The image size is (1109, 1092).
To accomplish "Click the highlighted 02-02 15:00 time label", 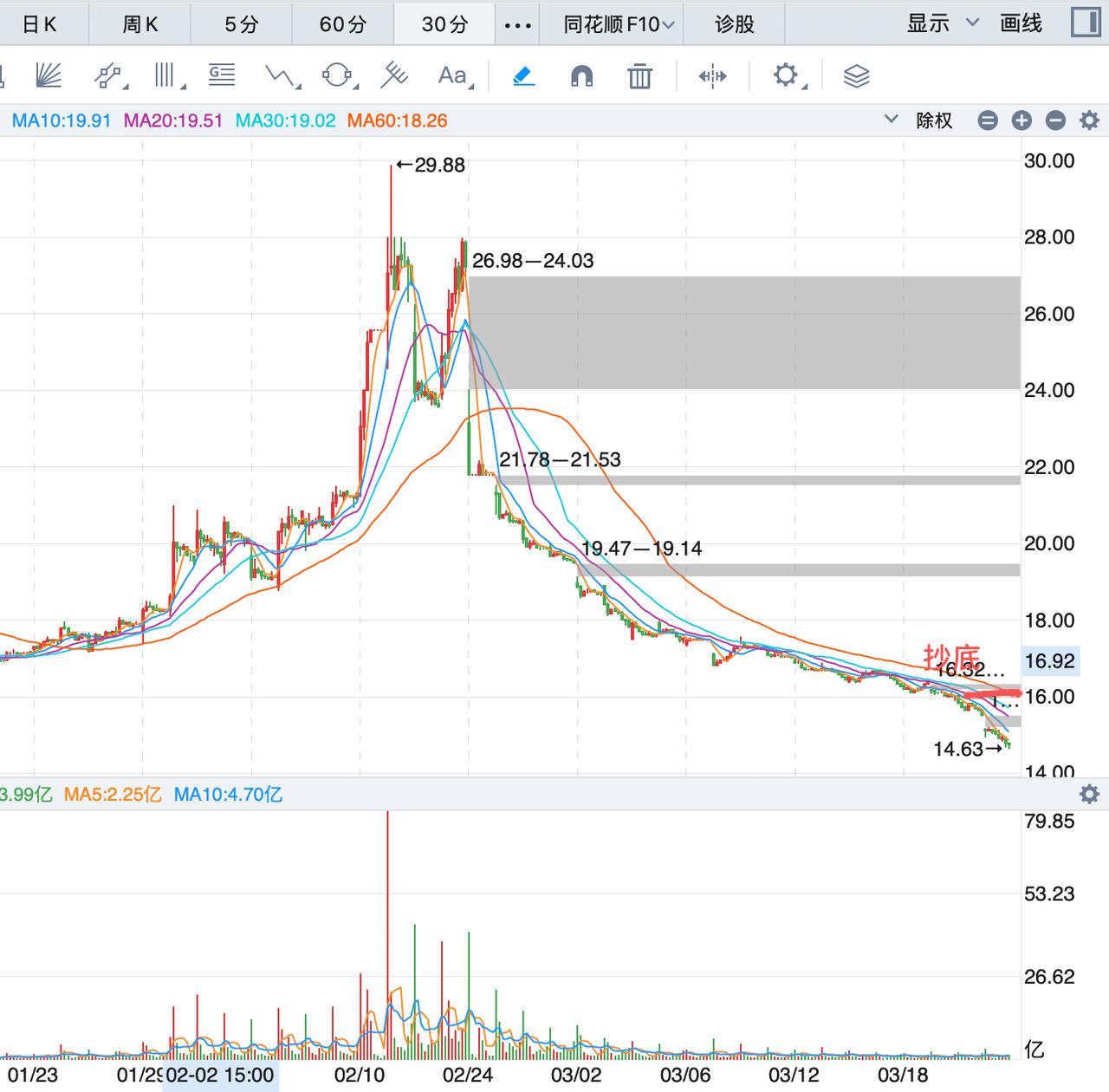I will 220,1075.
